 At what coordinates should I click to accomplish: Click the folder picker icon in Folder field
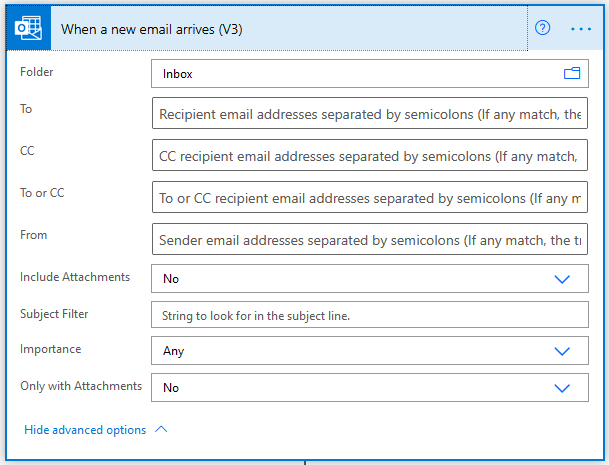[x=572, y=74]
